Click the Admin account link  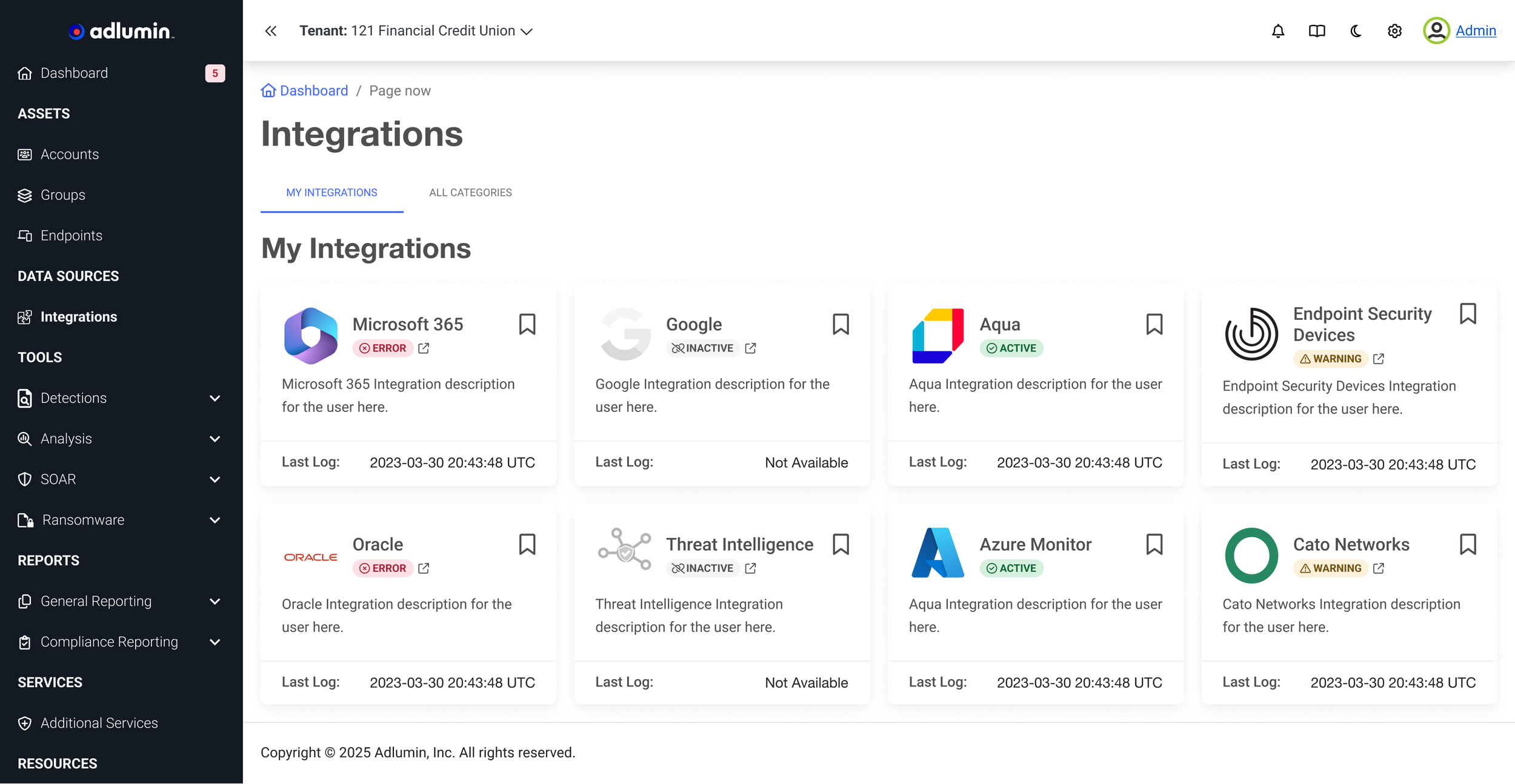(1476, 30)
